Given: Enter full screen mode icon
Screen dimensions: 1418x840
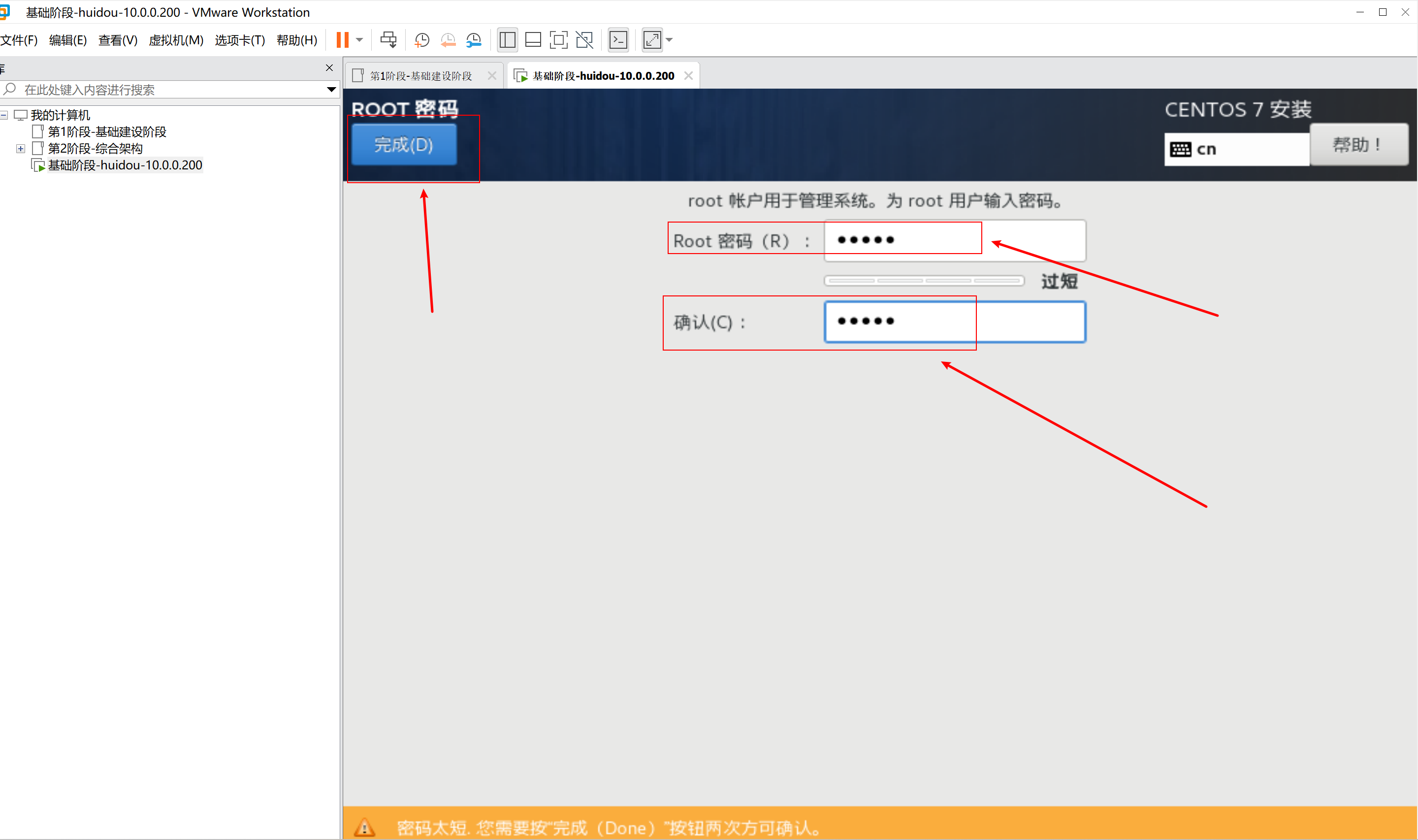Looking at the screenshot, I should pos(558,39).
